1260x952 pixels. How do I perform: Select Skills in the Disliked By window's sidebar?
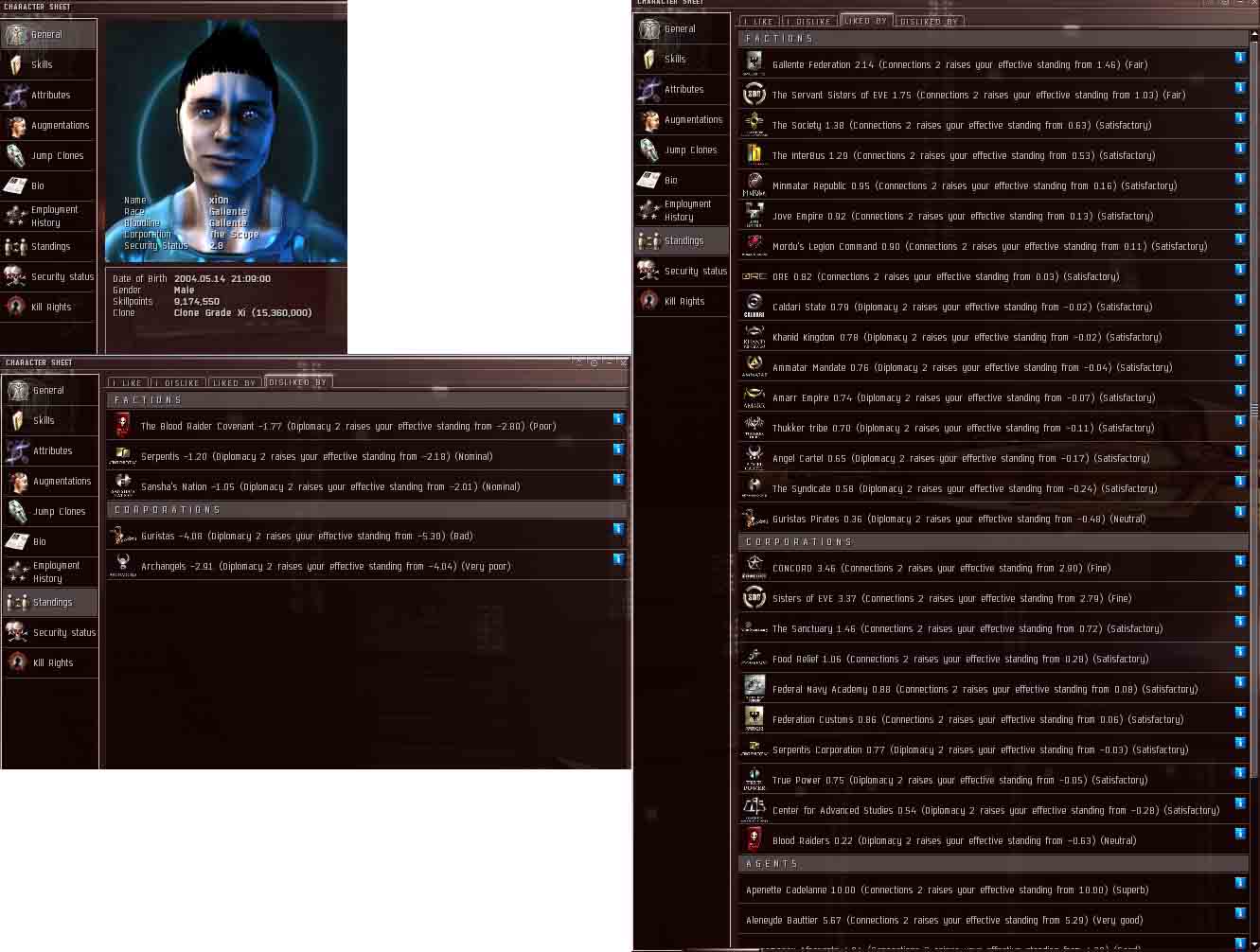tap(50, 420)
